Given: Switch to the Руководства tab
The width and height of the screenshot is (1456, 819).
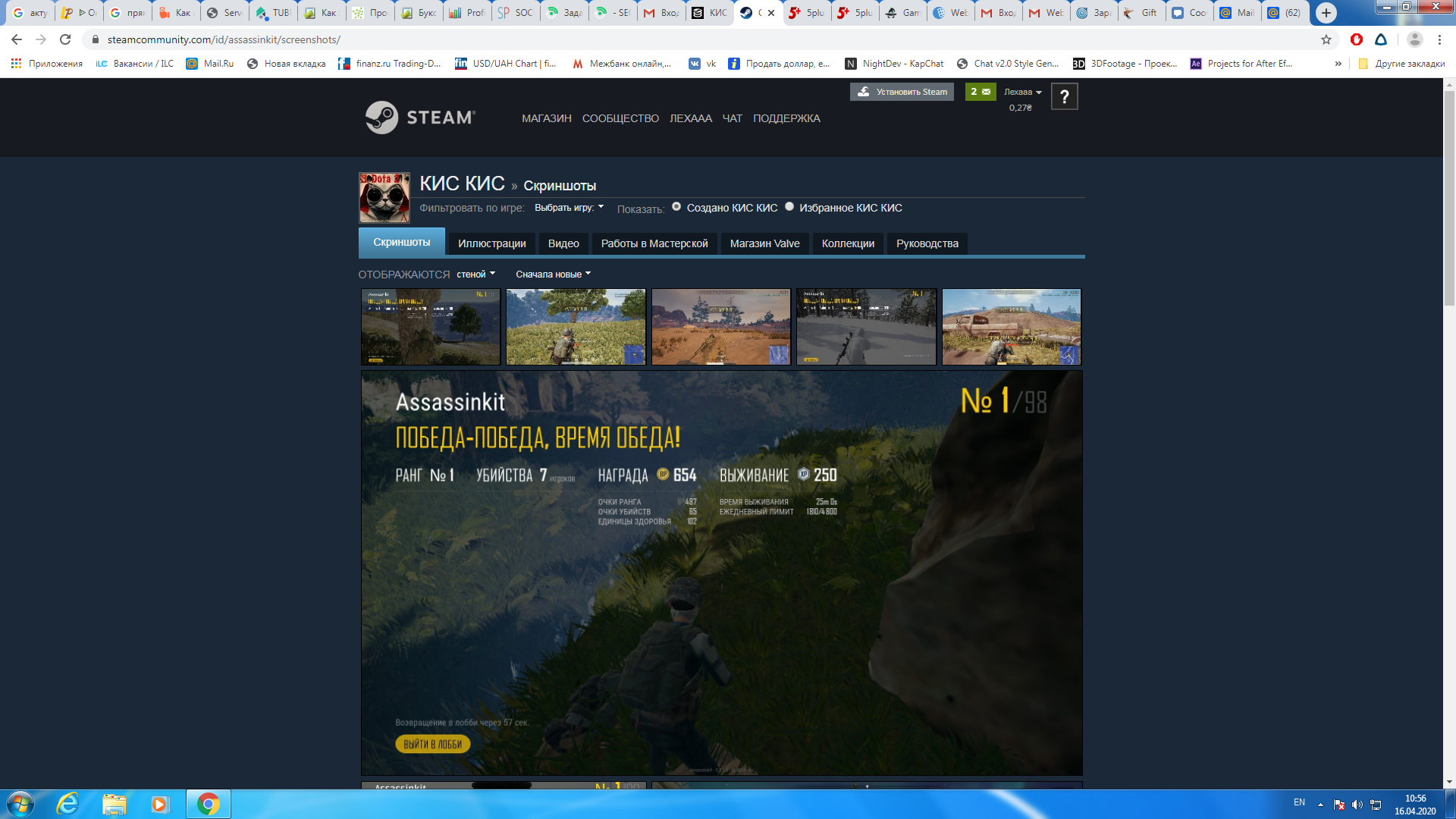Looking at the screenshot, I should (927, 243).
